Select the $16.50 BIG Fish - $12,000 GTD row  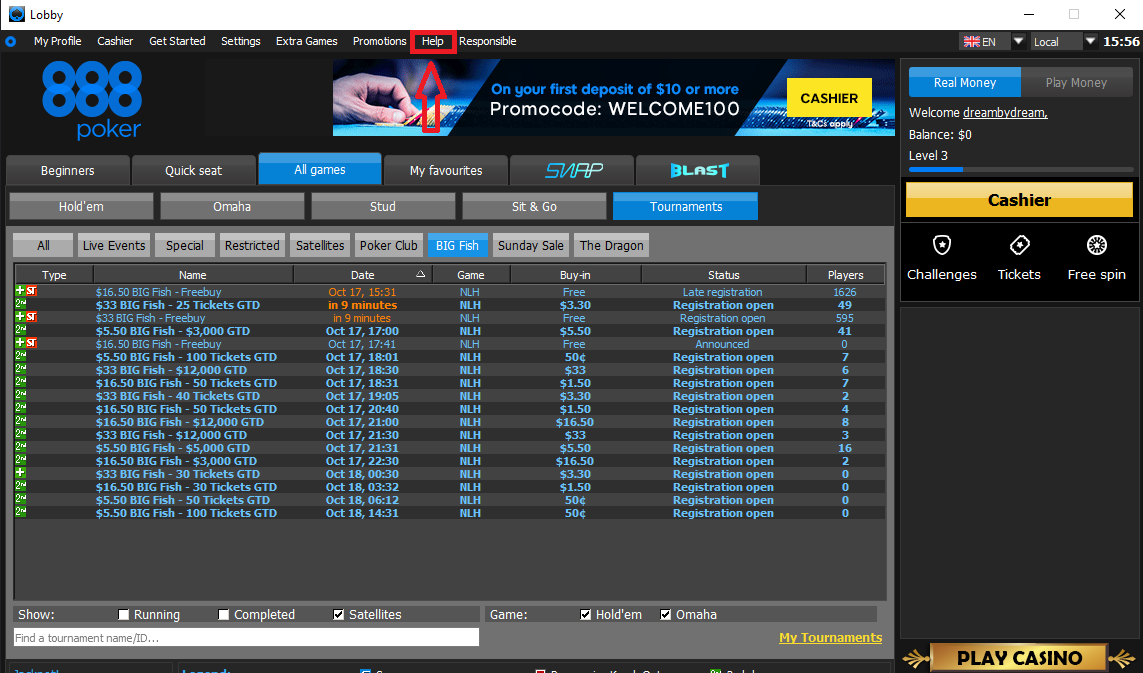click(450, 421)
